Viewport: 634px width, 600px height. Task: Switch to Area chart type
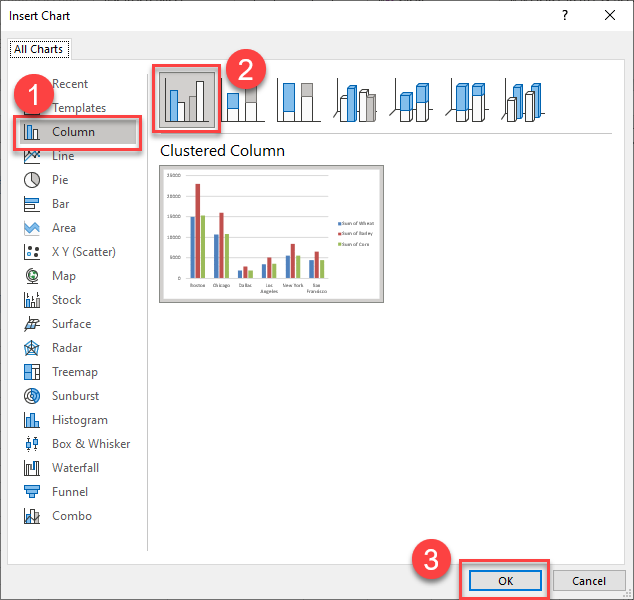63,228
